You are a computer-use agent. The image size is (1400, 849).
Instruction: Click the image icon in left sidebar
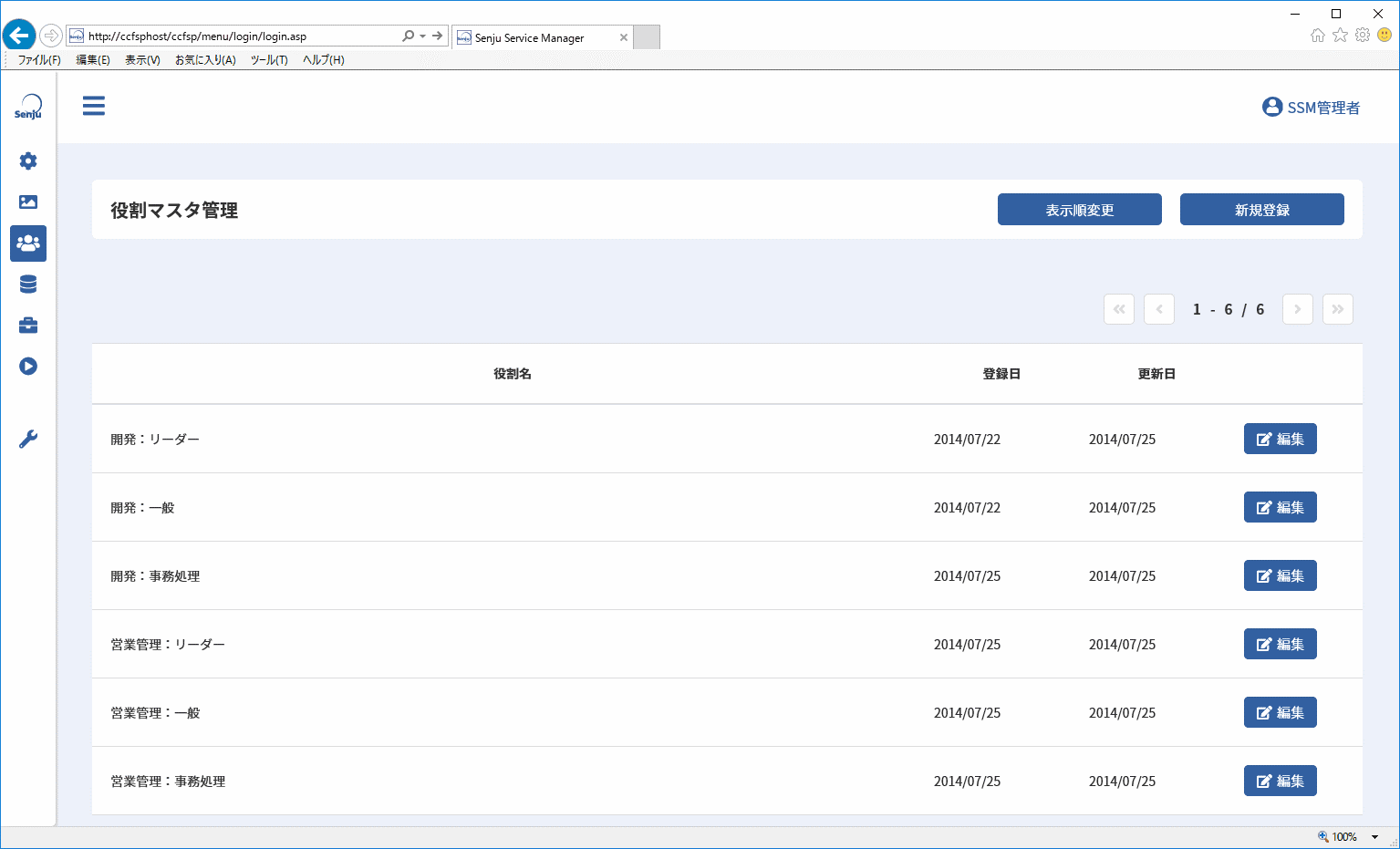28,202
